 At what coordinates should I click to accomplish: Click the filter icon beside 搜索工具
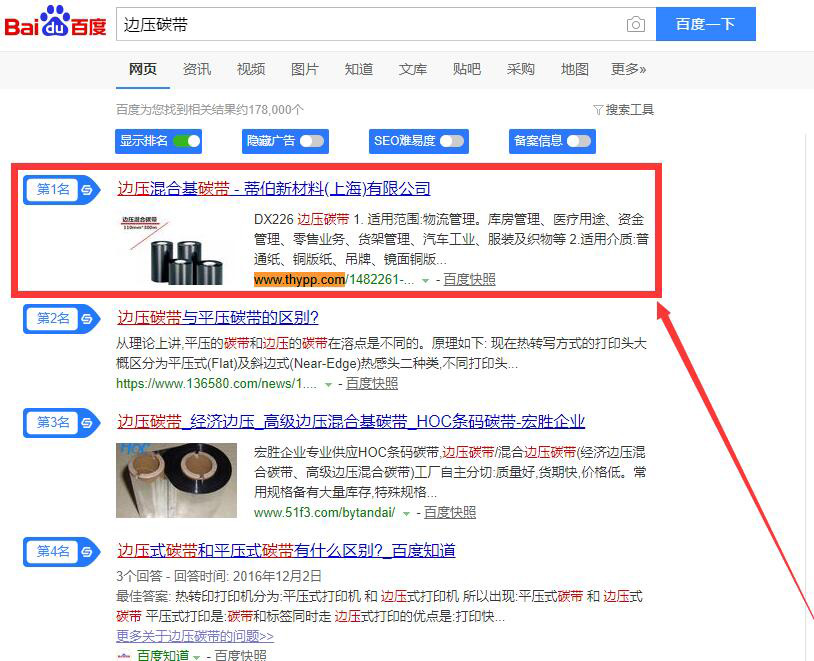click(x=598, y=110)
